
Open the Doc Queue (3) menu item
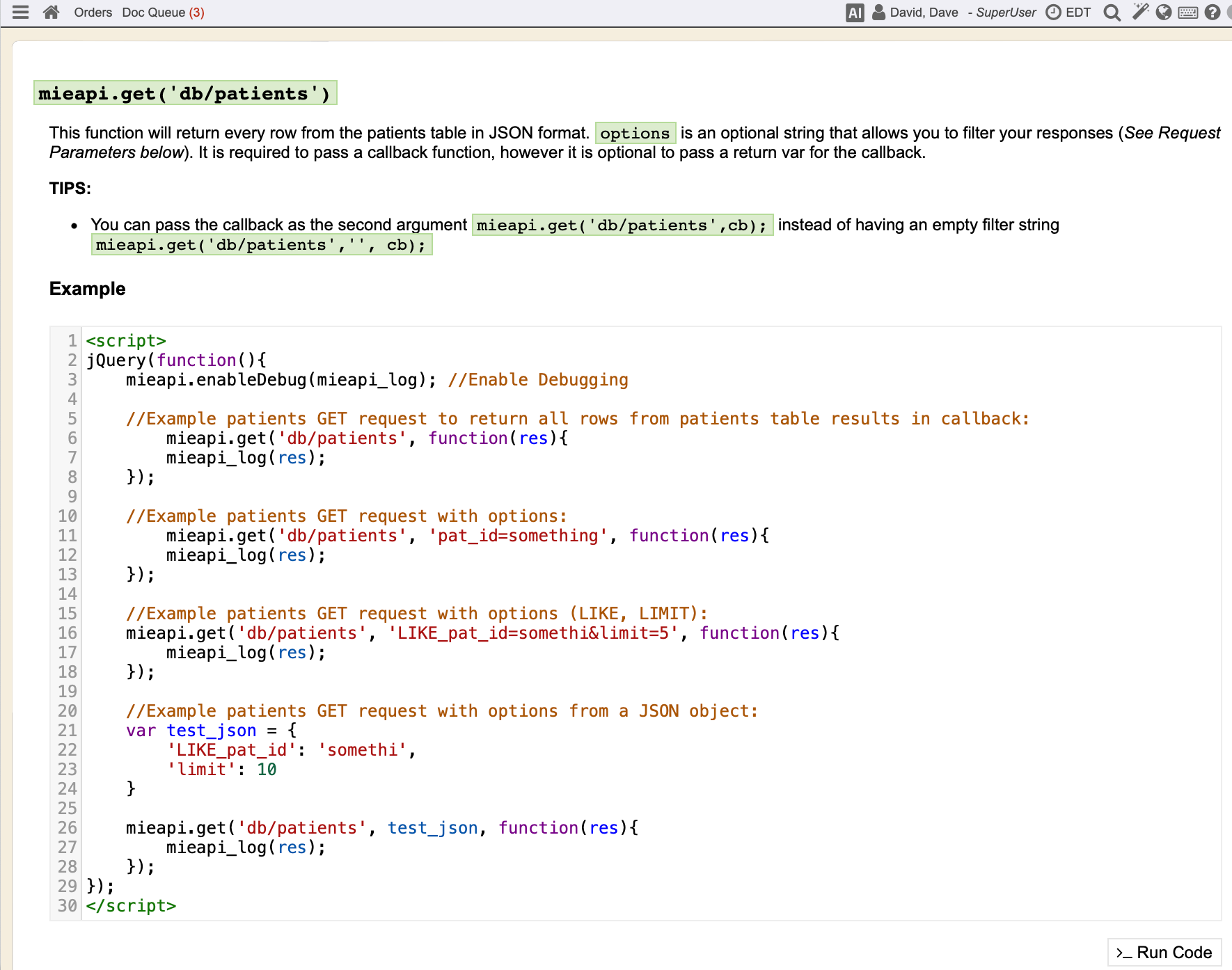tap(163, 13)
